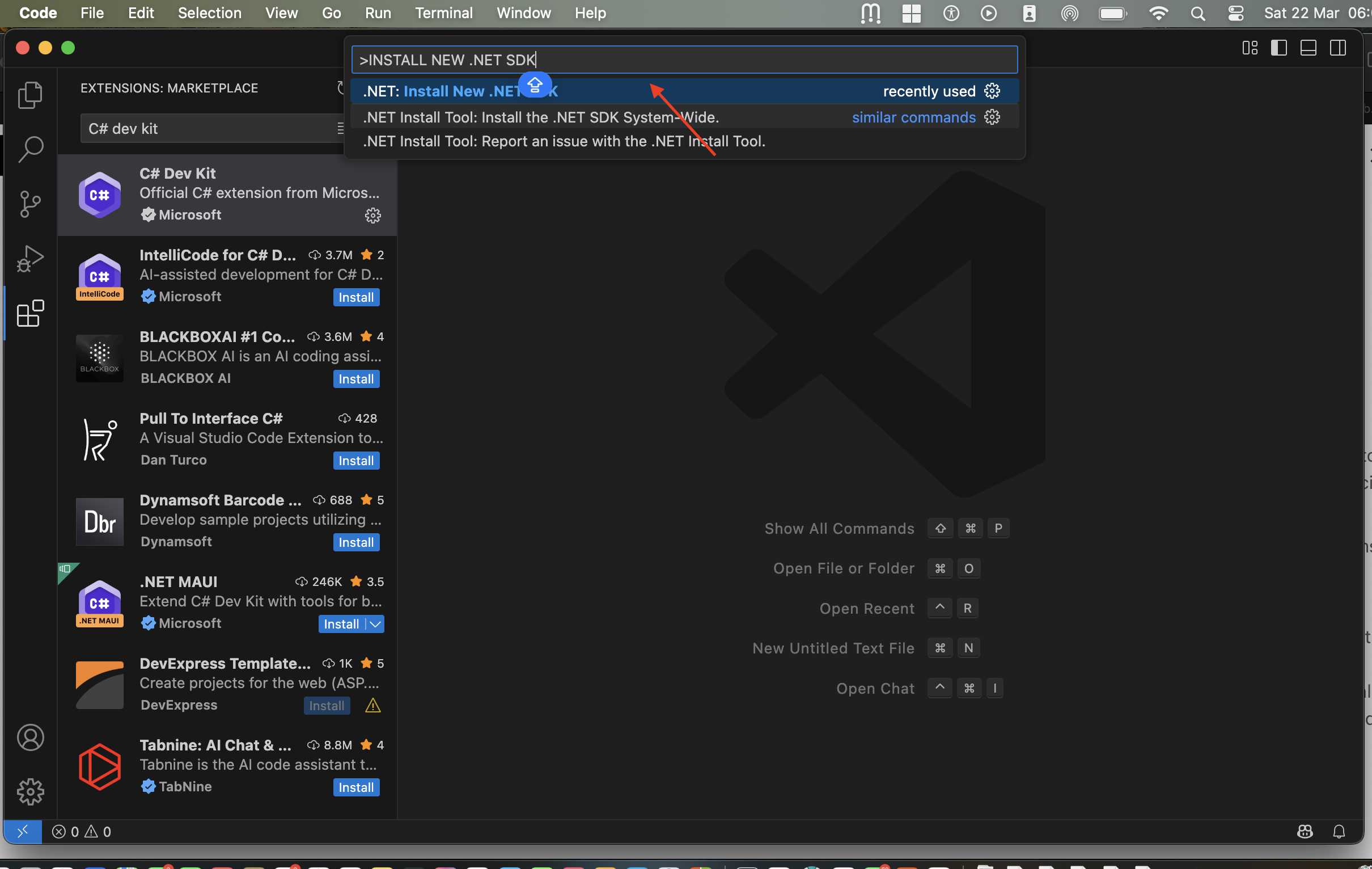Open the View menu

tap(281, 13)
